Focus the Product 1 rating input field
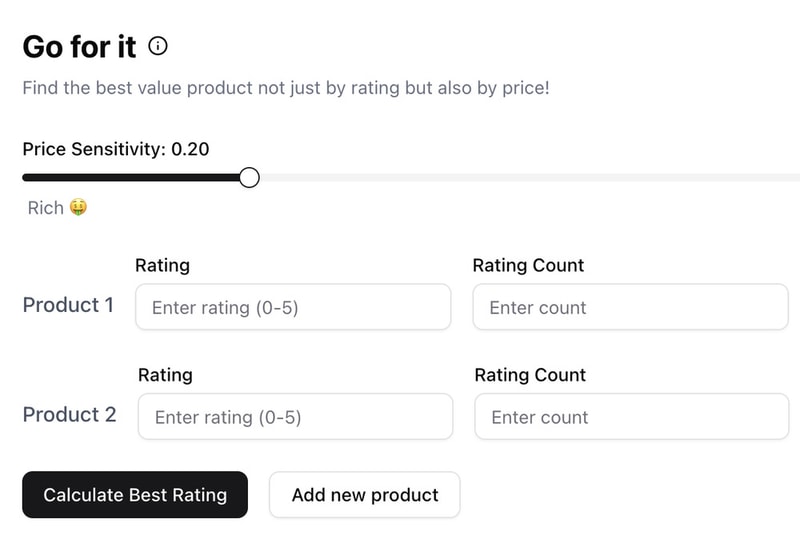This screenshot has height=543, width=800. click(293, 308)
